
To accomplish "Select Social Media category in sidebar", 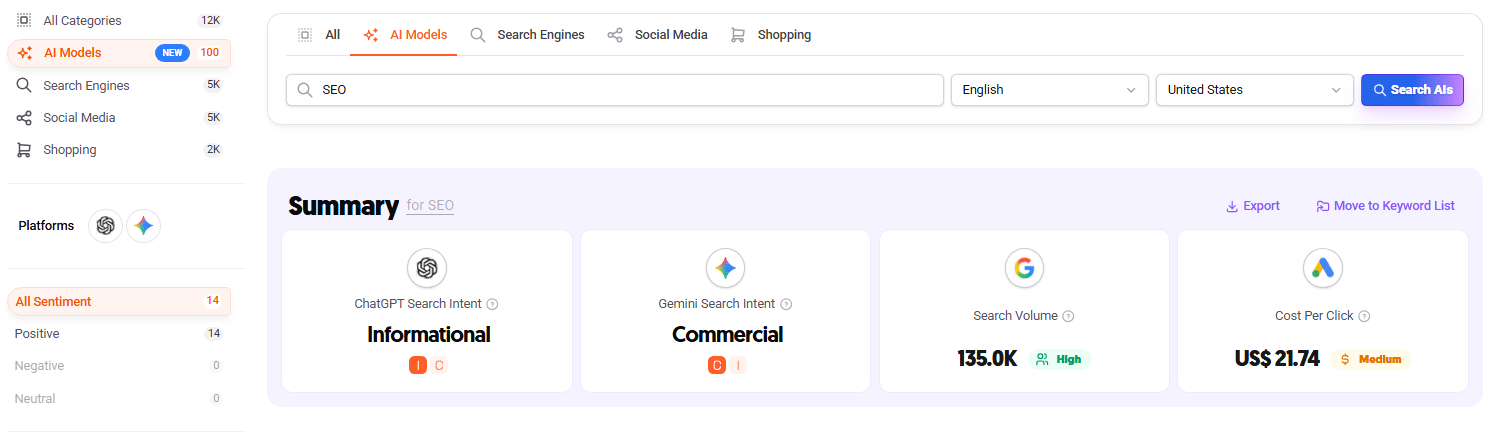I will coord(79,118).
